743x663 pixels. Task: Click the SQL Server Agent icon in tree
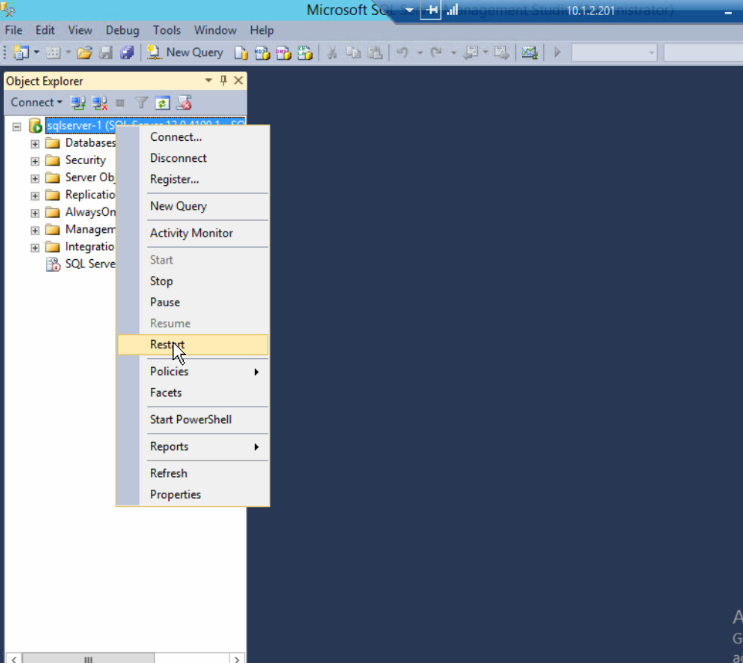coord(53,264)
